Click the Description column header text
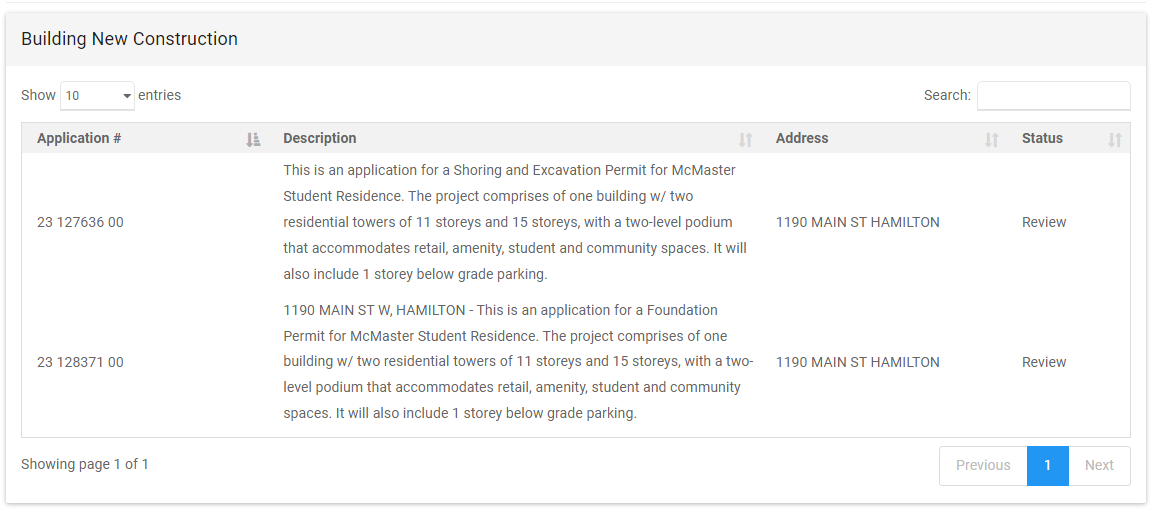 [319, 139]
